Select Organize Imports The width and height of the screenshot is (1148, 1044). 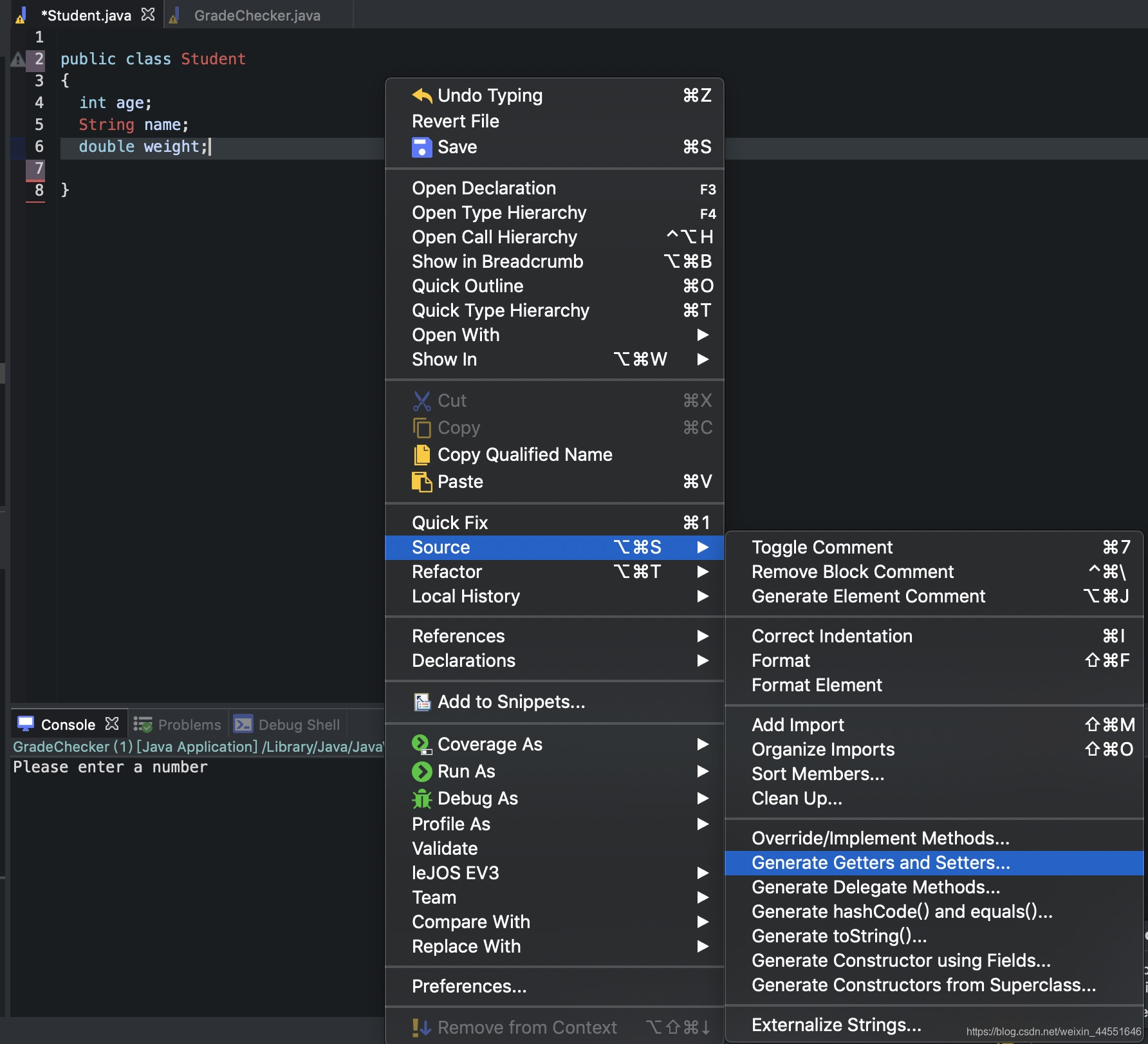coord(934,750)
